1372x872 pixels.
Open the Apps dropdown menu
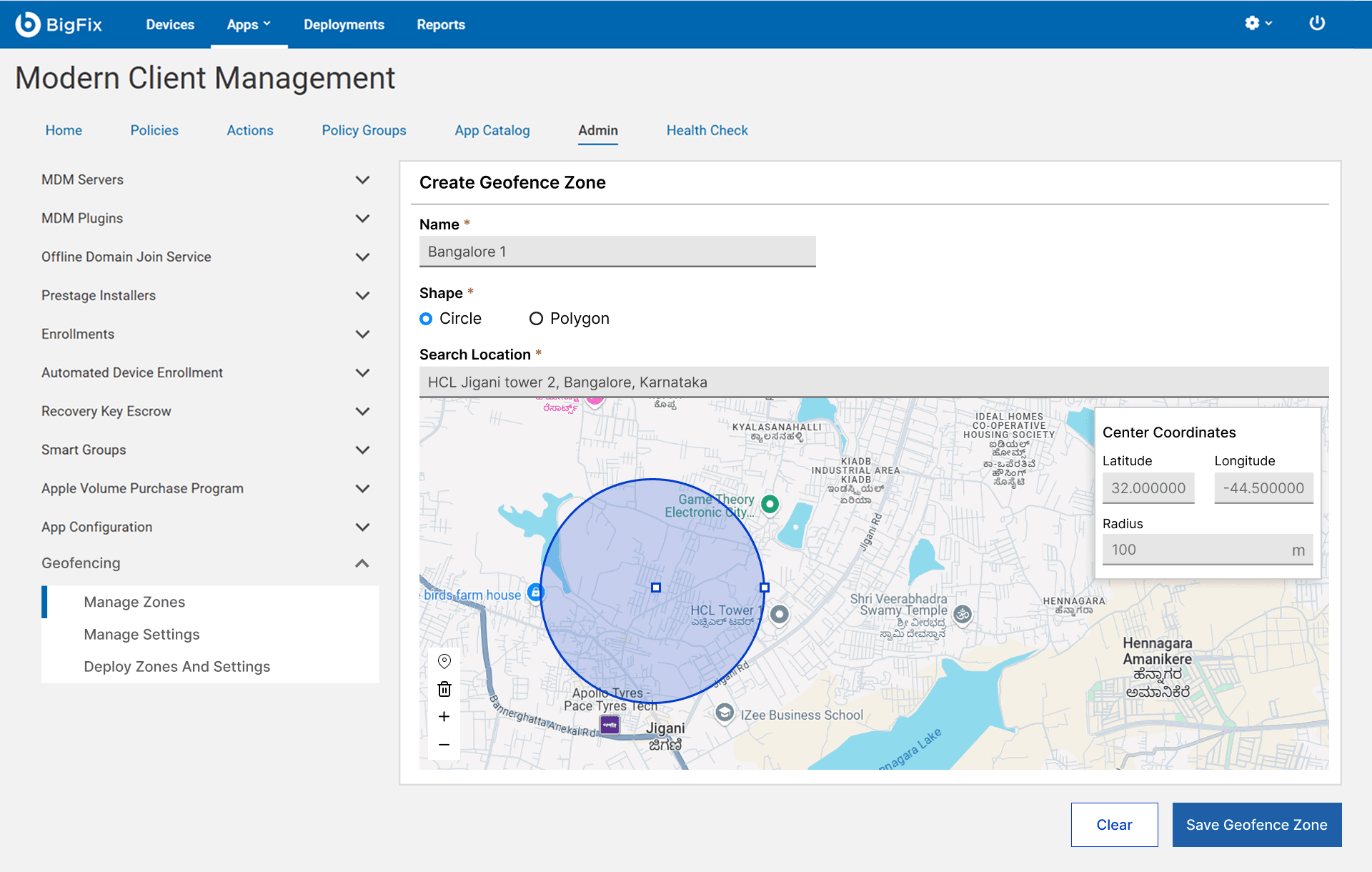point(249,24)
